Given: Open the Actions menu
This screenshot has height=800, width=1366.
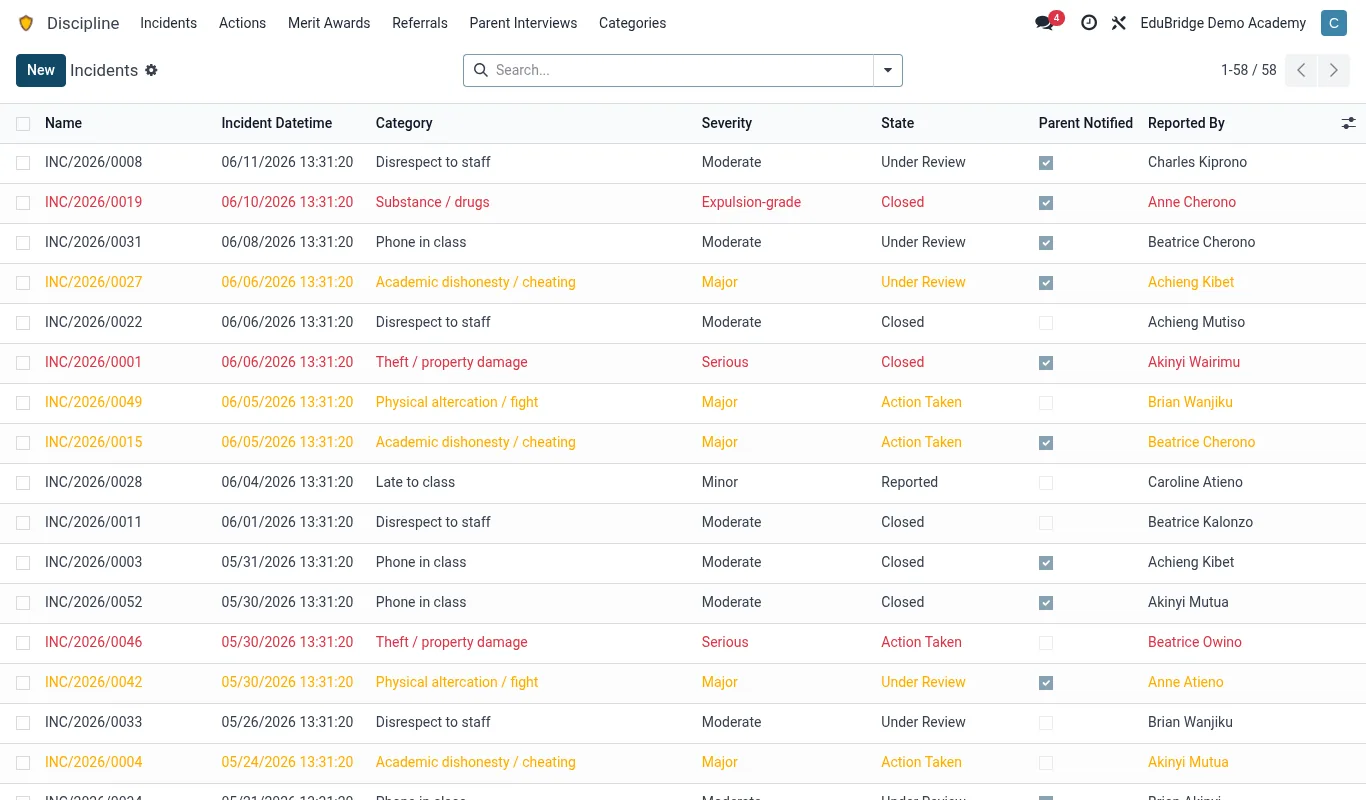Looking at the screenshot, I should pyautogui.click(x=242, y=23).
